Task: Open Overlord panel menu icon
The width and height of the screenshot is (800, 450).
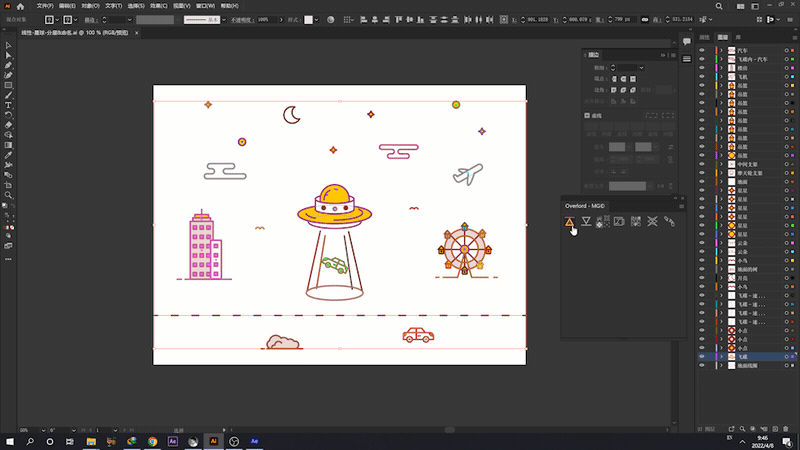Action: (681, 206)
